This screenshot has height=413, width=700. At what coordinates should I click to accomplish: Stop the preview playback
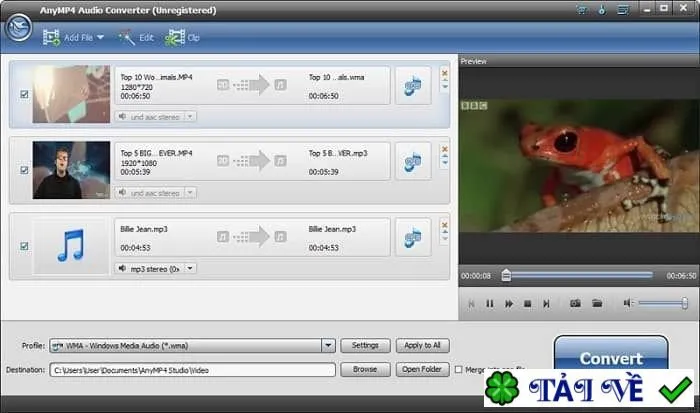coord(527,304)
